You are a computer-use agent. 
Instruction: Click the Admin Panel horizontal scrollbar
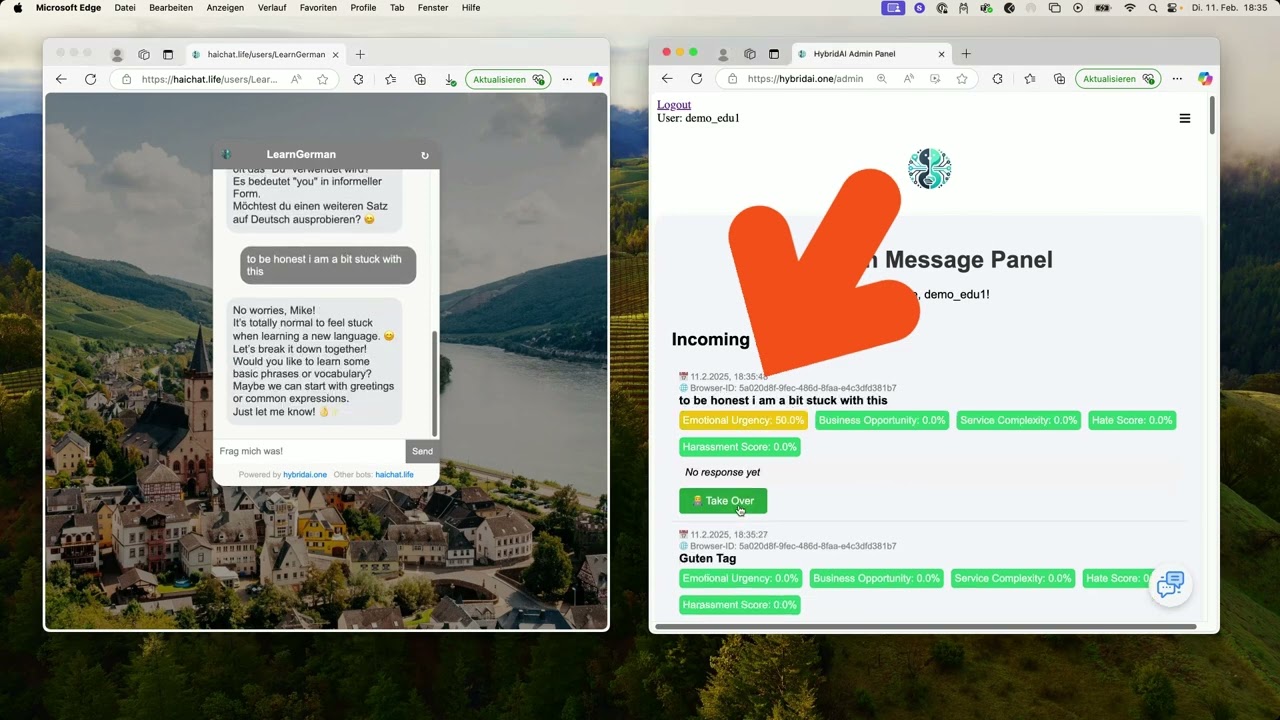(x=926, y=627)
